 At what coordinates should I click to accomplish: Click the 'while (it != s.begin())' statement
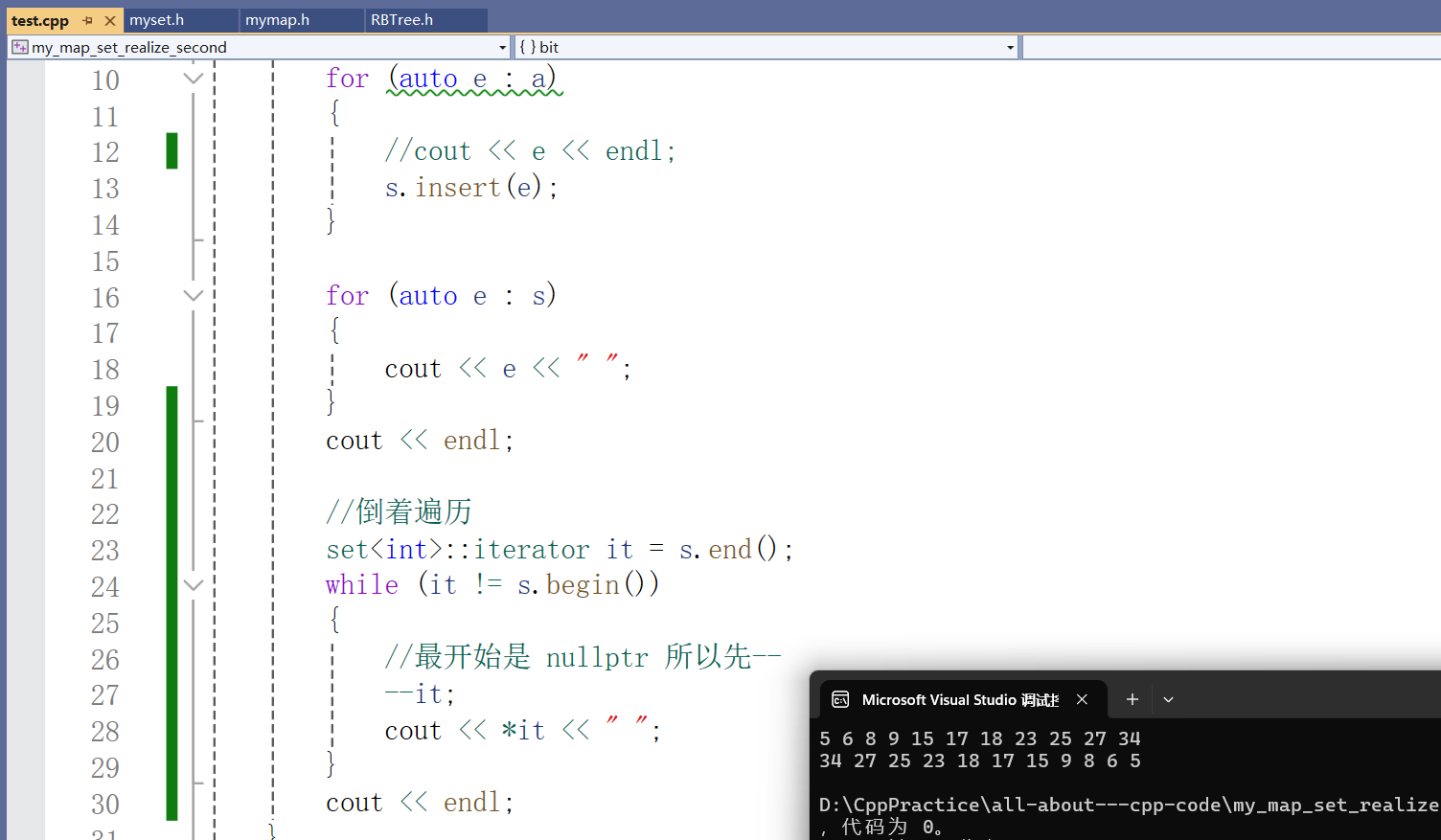click(x=492, y=584)
